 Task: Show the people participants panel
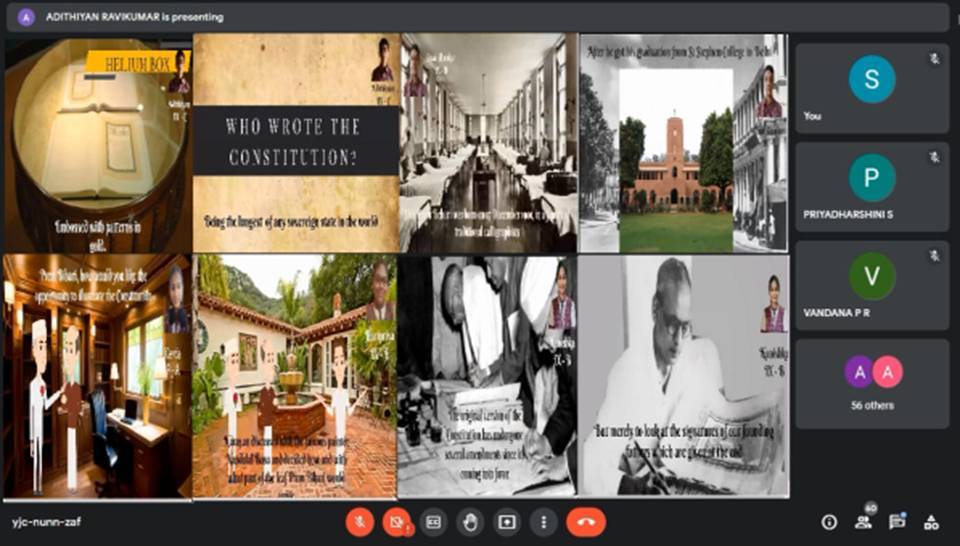[x=863, y=522]
